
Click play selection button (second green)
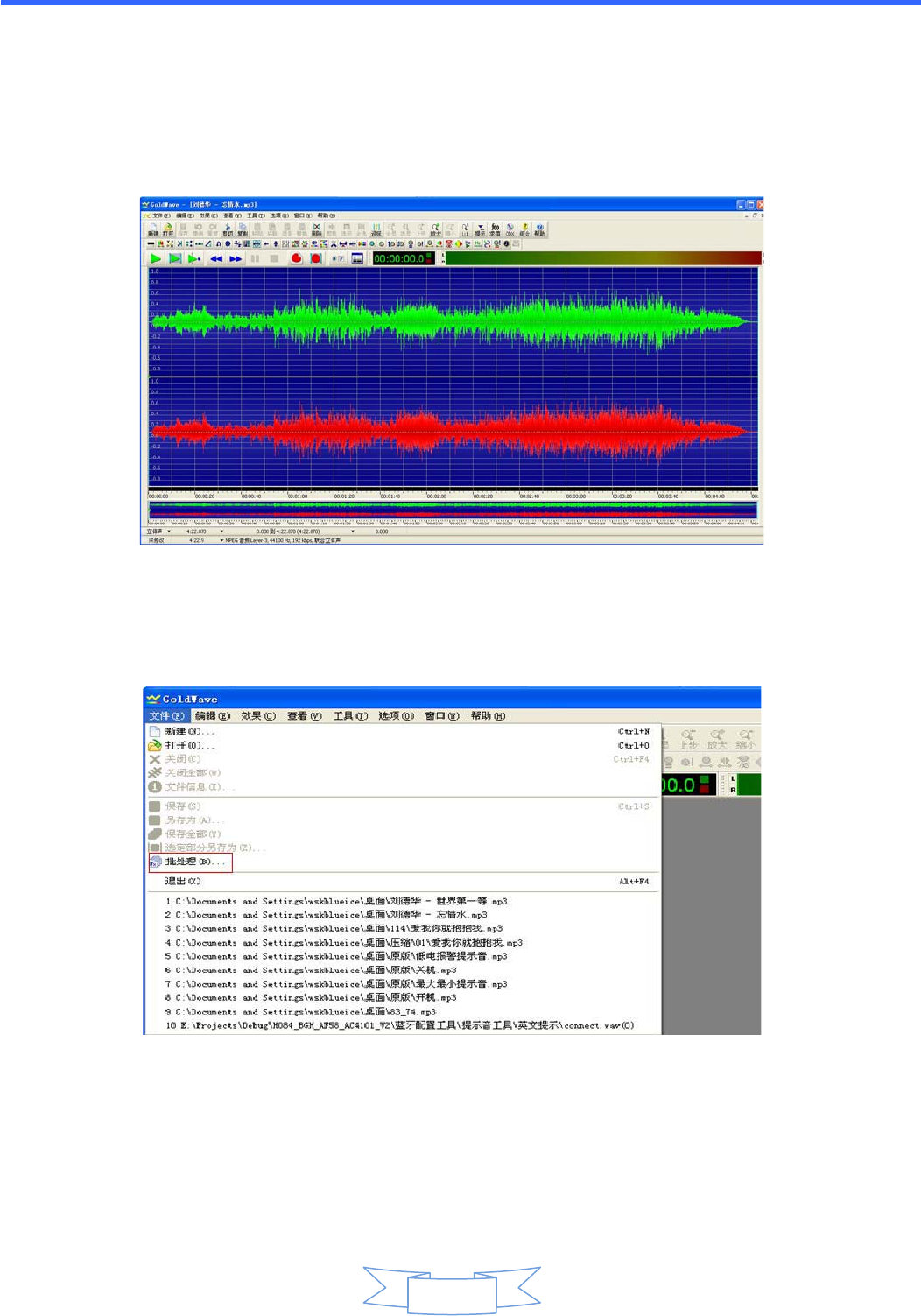point(175,258)
